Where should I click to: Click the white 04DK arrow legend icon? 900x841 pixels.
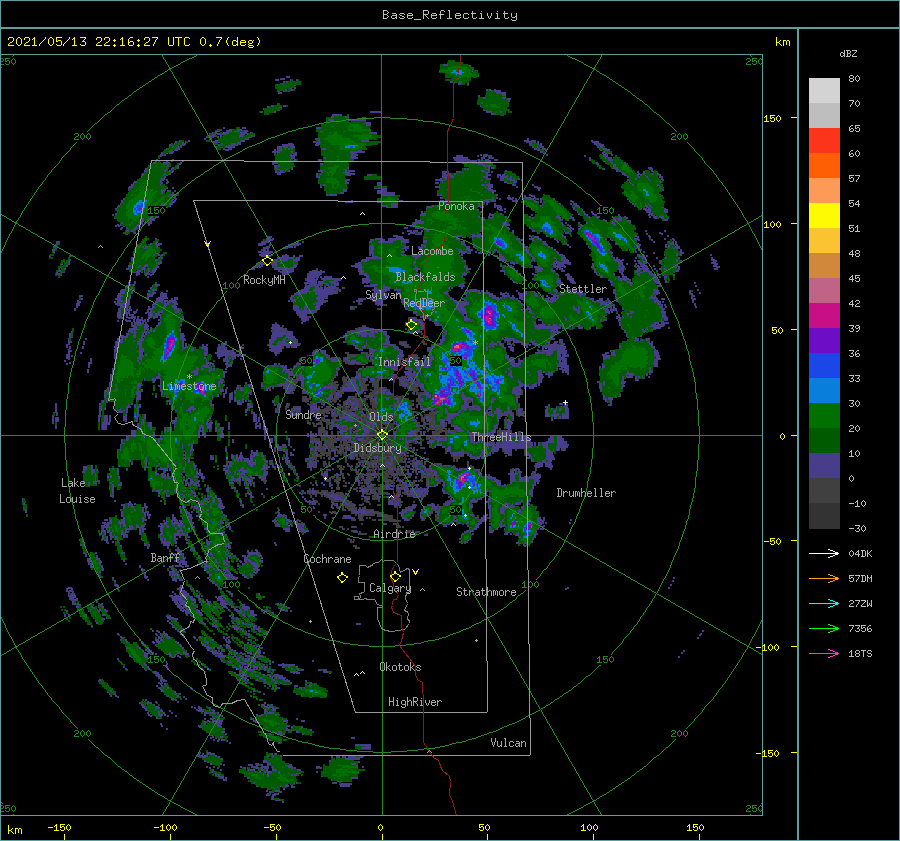(824, 553)
